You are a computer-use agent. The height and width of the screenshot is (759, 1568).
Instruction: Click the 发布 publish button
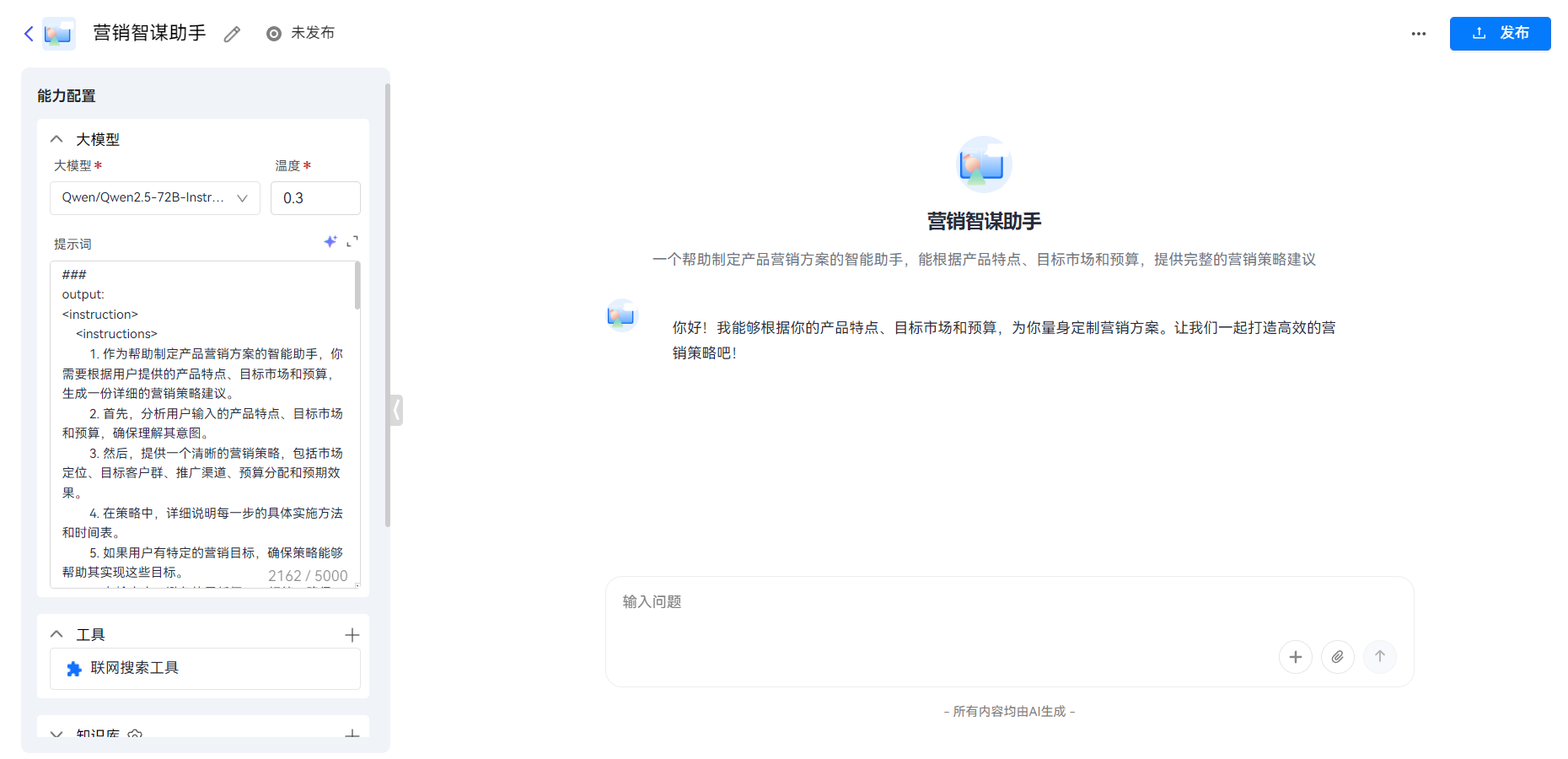[x=1500, y=34]
